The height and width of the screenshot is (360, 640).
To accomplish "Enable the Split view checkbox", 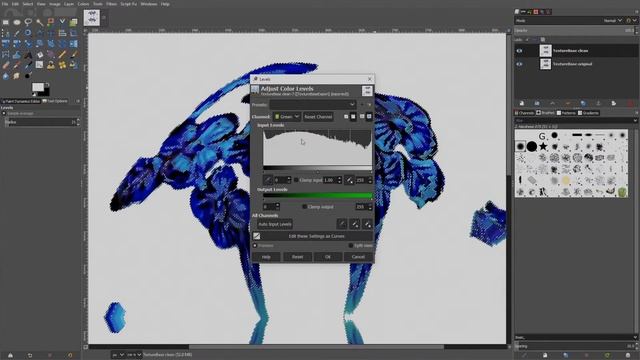I will point(351,246).
